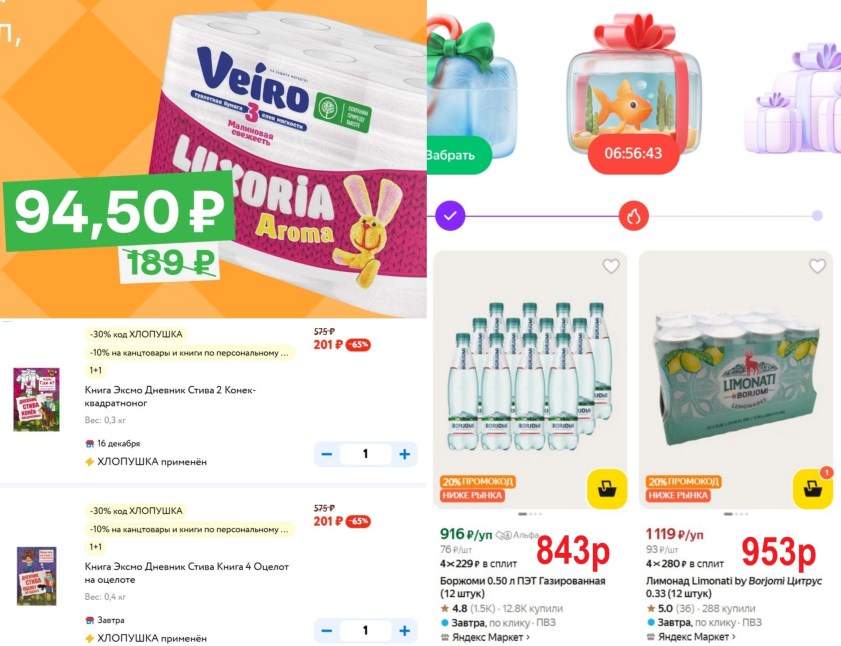Edit quantity field for Дневник Стива Книга 4
Screen dimensions: 841x646
coord(366,630)
